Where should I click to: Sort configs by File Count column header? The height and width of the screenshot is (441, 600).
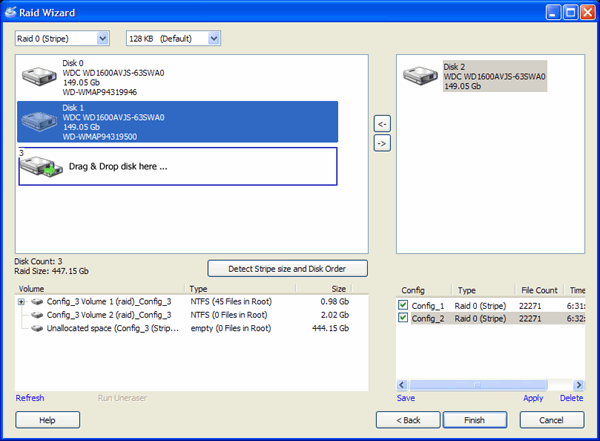click(x=539, y=290)
